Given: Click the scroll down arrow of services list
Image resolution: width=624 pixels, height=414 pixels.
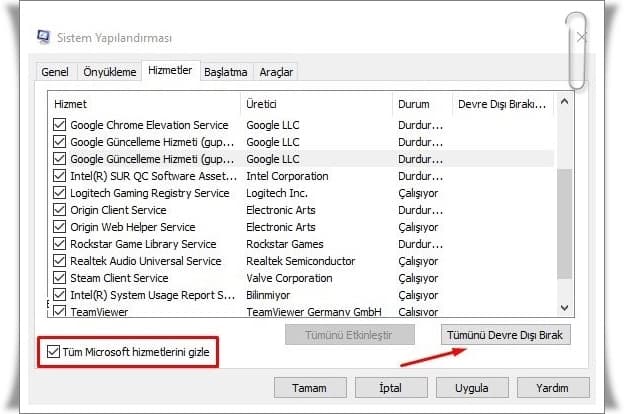Looking at the screenshot, I should coord(564,308).
